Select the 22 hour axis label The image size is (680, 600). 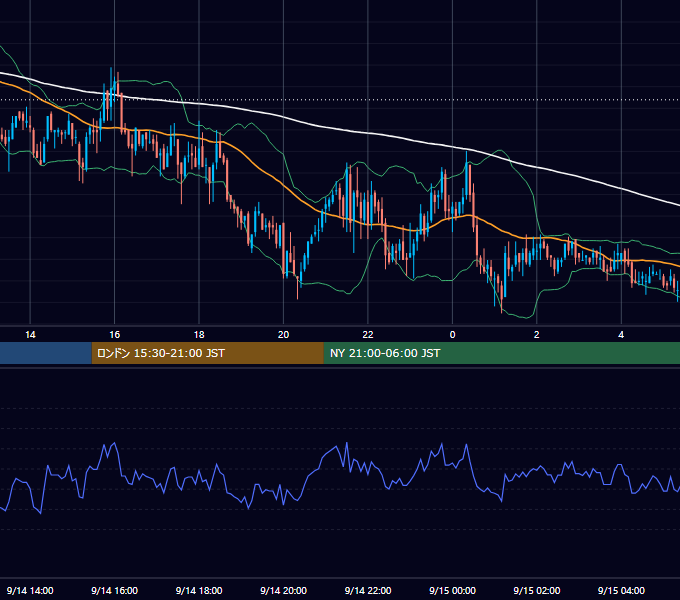point(368,335)
